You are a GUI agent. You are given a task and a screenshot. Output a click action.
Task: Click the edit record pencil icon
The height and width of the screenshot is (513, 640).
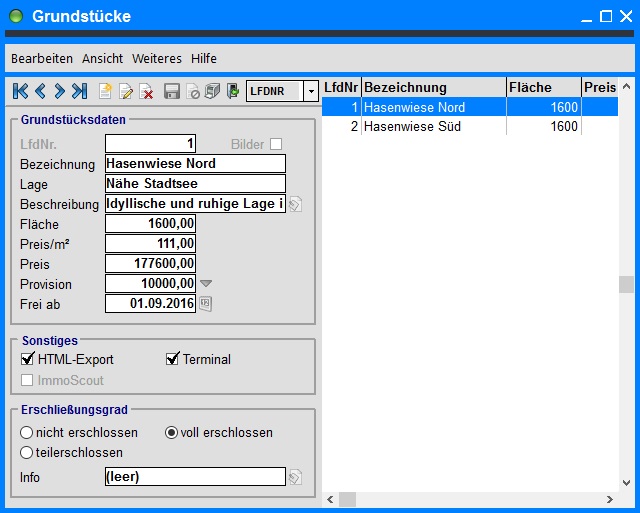coord(126,91)
